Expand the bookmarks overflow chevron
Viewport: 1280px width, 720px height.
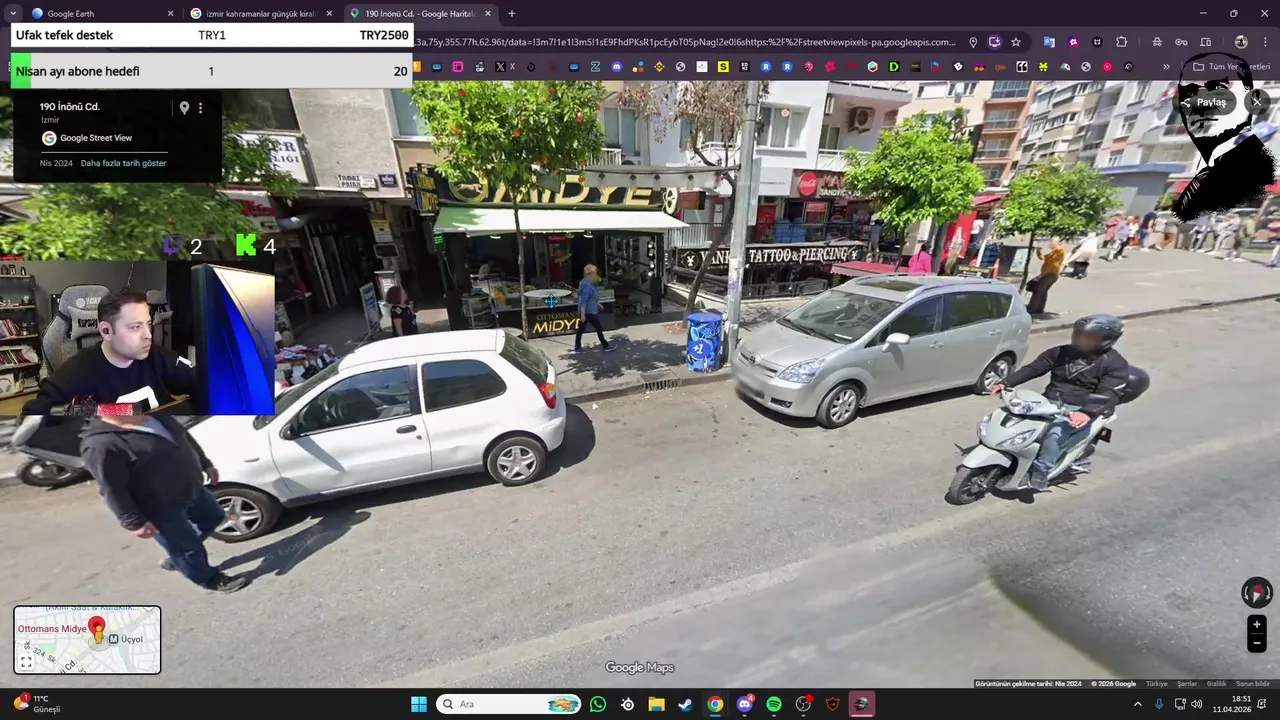click(x=1166, y=67)
